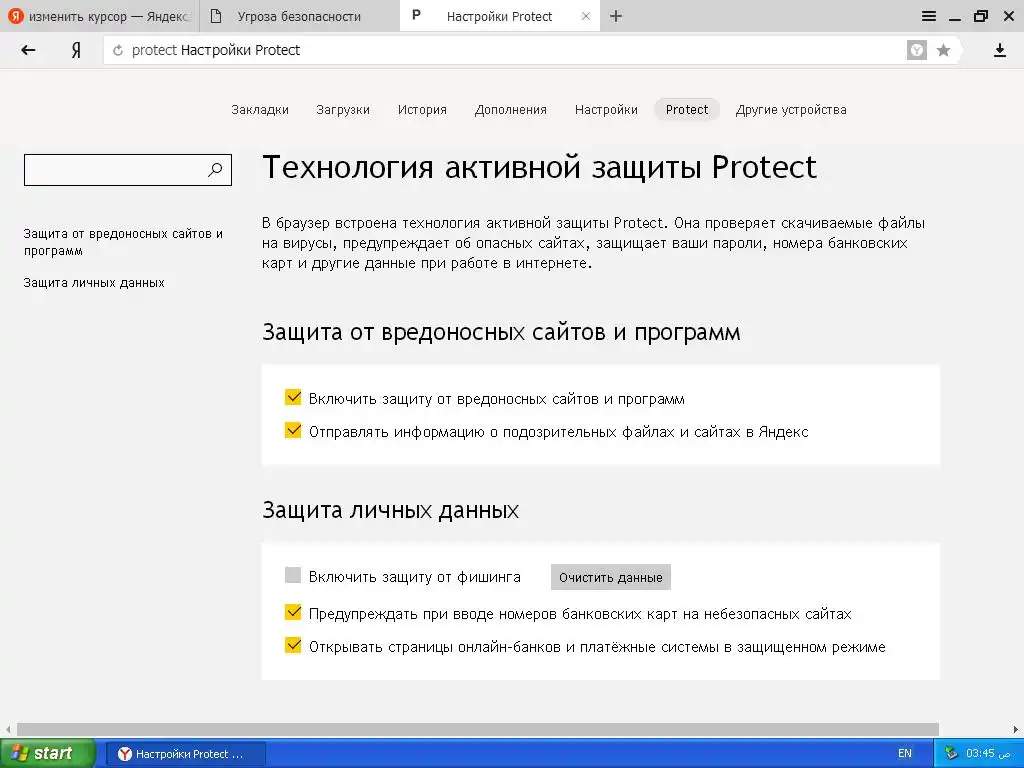Open the Дополнения section

(x=511, y=110)
